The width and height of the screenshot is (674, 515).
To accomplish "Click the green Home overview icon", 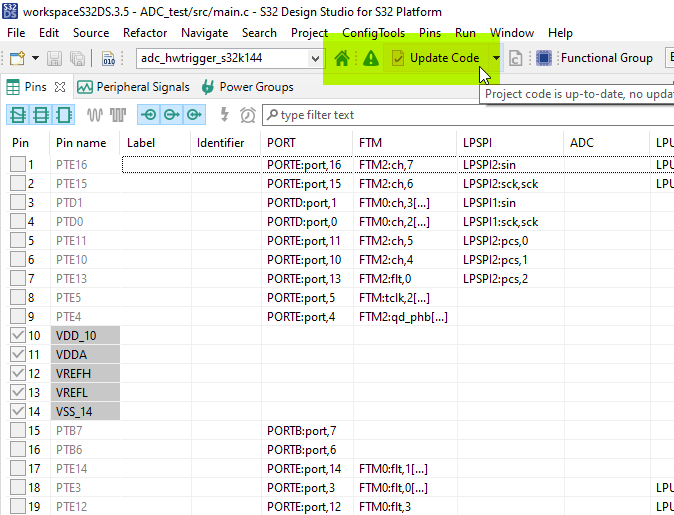I will (342, 58).
